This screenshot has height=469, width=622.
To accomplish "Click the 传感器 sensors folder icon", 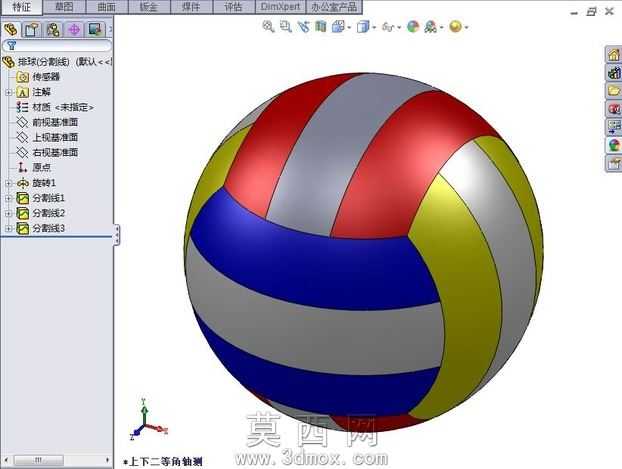I will pos(23,77).
